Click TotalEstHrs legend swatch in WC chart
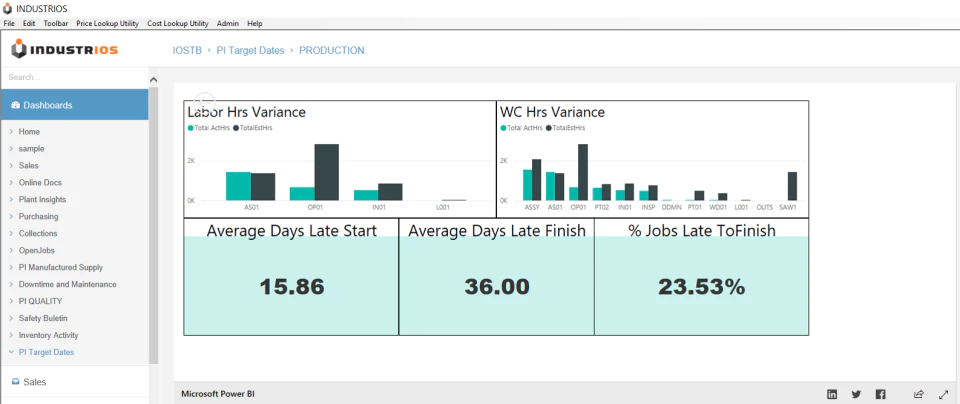The height and width of the screenshot is (404, 960). coord(548,128)
